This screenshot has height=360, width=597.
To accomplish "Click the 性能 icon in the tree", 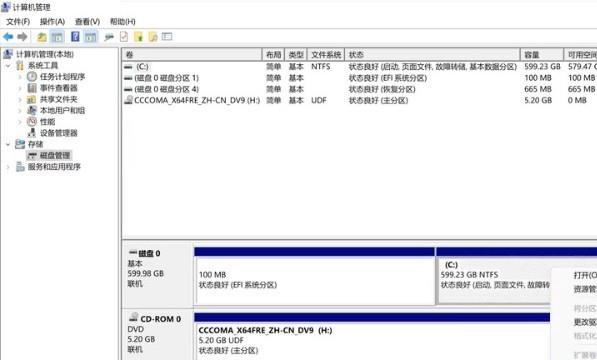I will 32,122.
